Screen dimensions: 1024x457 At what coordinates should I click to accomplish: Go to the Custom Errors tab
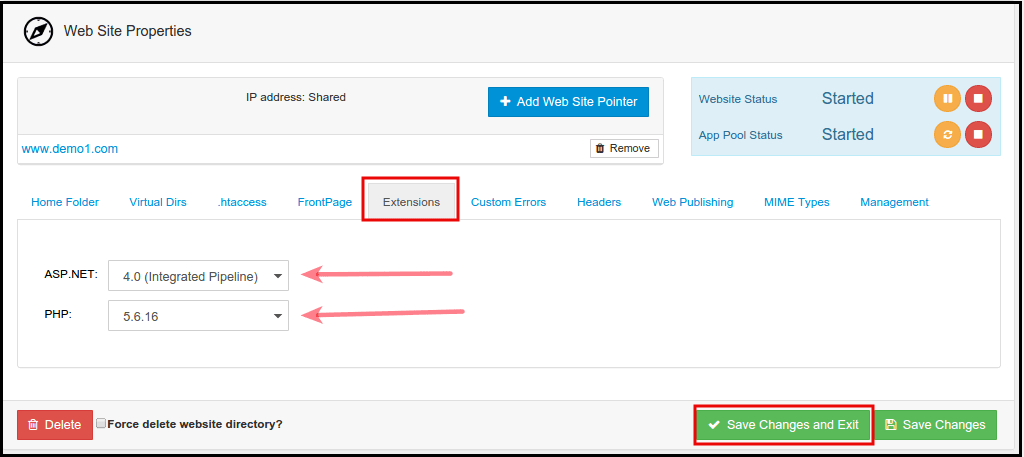pyautogui.click(x=508, y=202)
